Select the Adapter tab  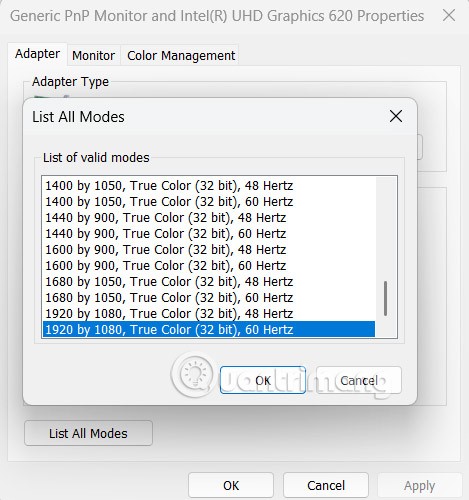pos(38,54)
